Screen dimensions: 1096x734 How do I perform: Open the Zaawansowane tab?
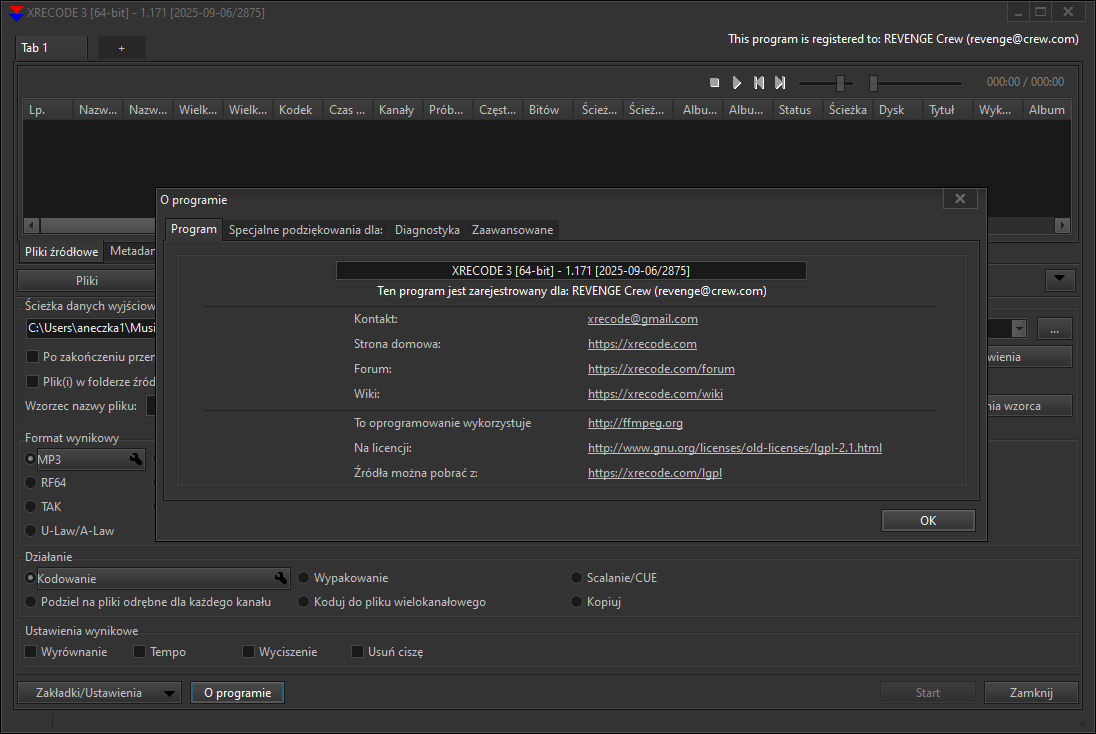click(x=512, y=230)
